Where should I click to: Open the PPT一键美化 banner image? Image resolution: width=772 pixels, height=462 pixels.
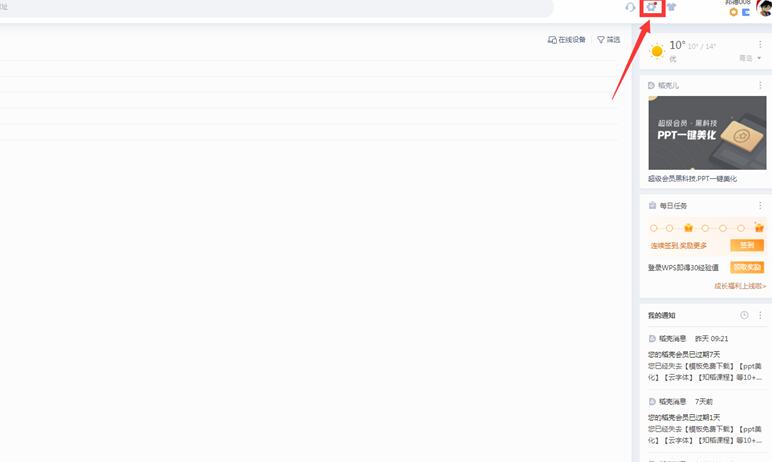[x=707, y=132]
